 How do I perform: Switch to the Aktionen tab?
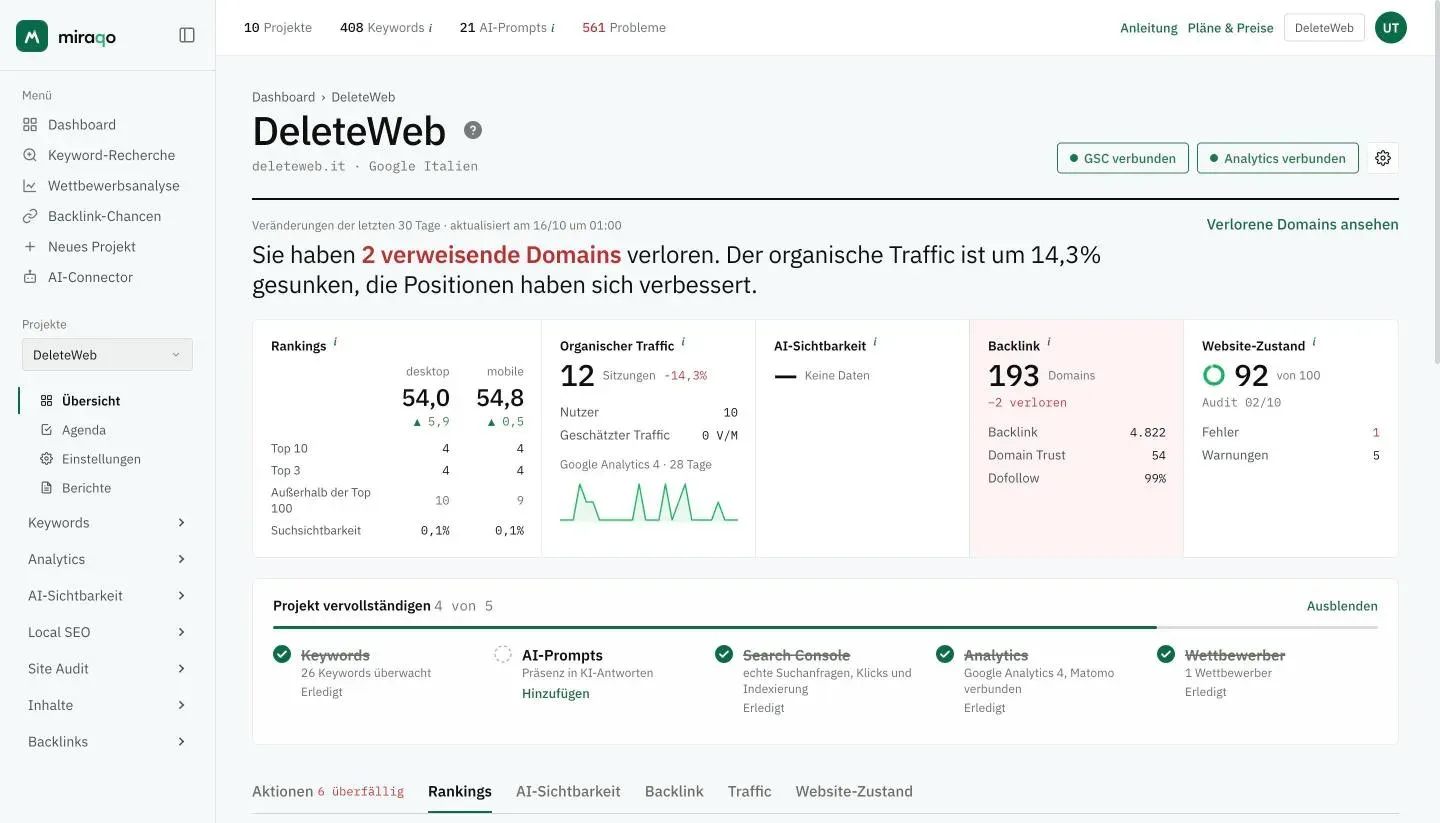pos(328,791)
